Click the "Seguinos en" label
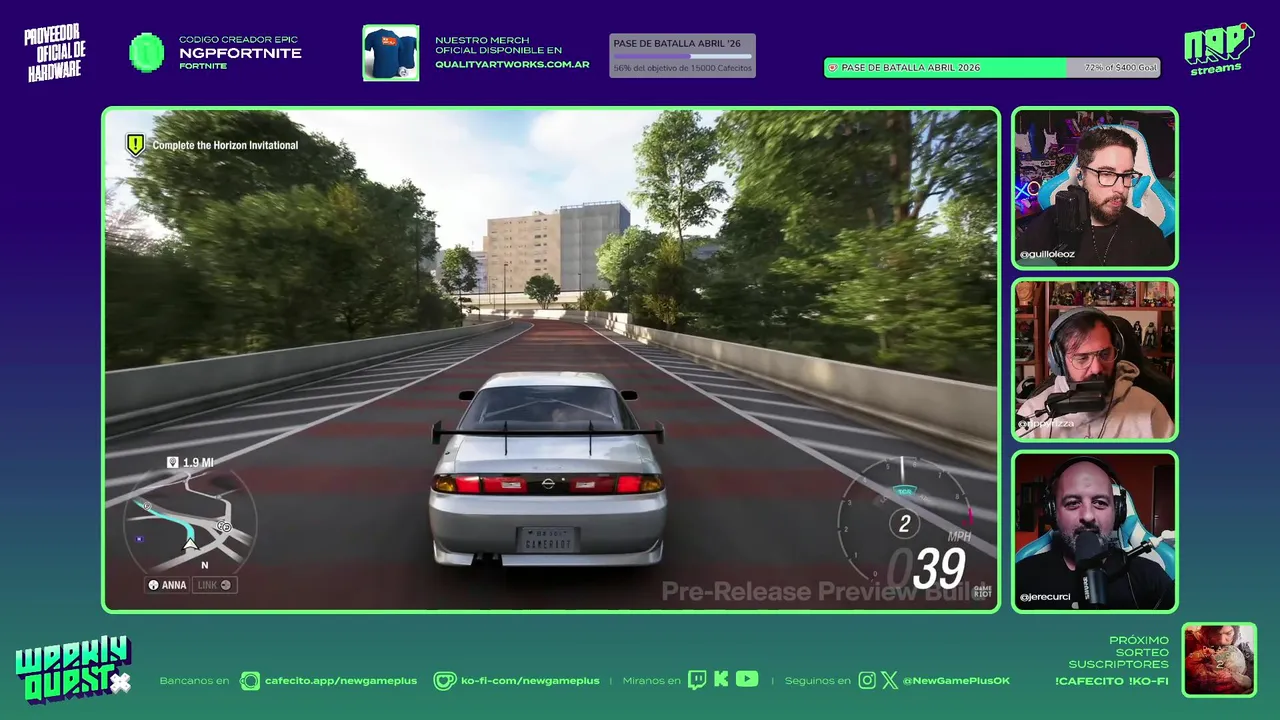The image size is (1280, 720). tap(817, 681)
